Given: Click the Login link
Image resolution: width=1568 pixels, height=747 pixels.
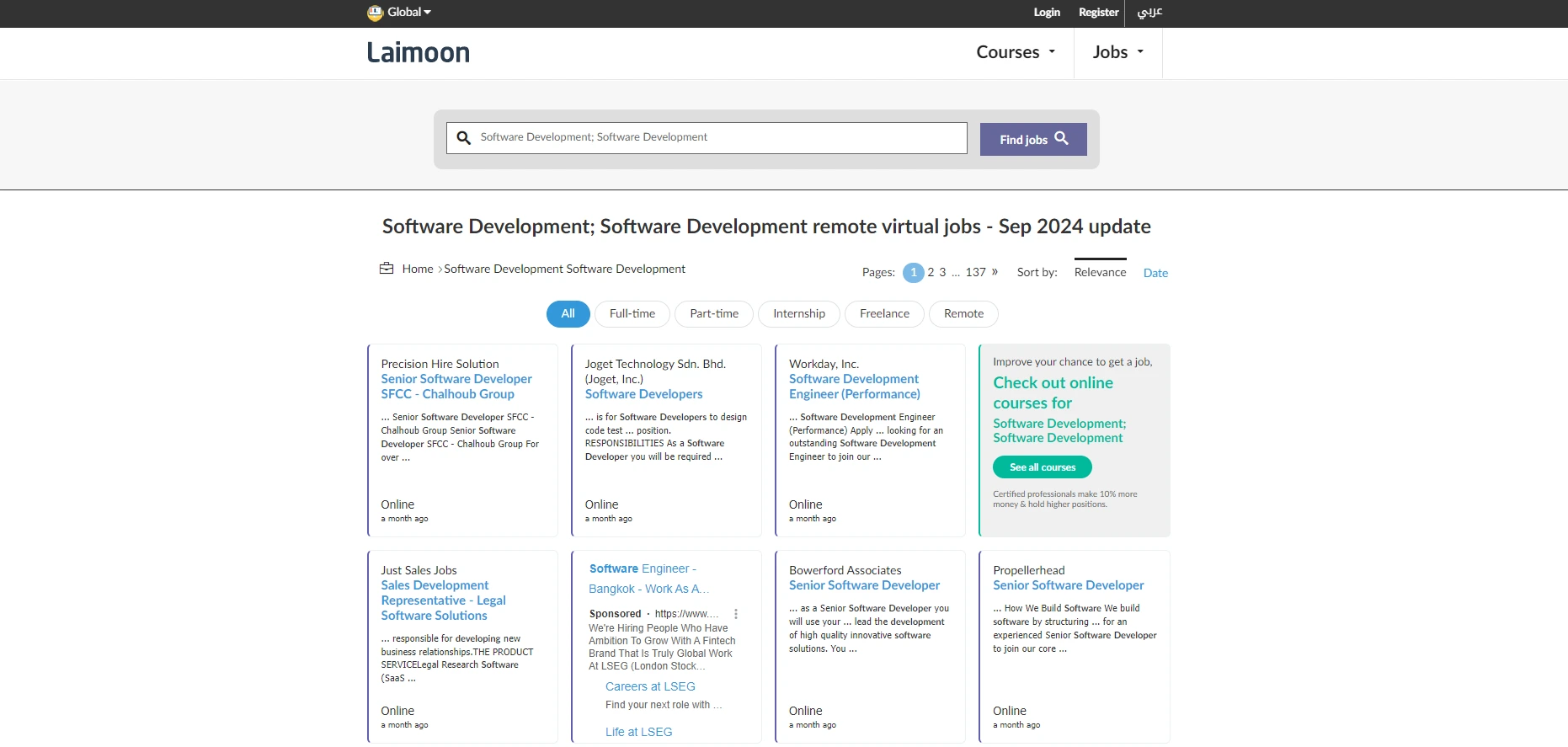Looking at the screenshot, I should click(x=1047, y=13).
